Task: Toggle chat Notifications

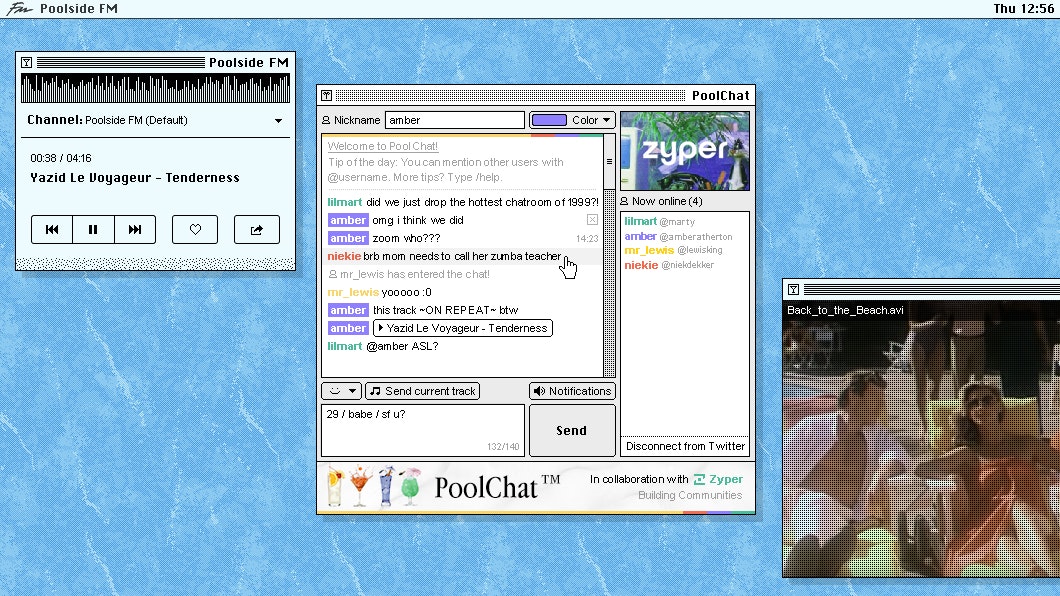Action: pos(572,391)
